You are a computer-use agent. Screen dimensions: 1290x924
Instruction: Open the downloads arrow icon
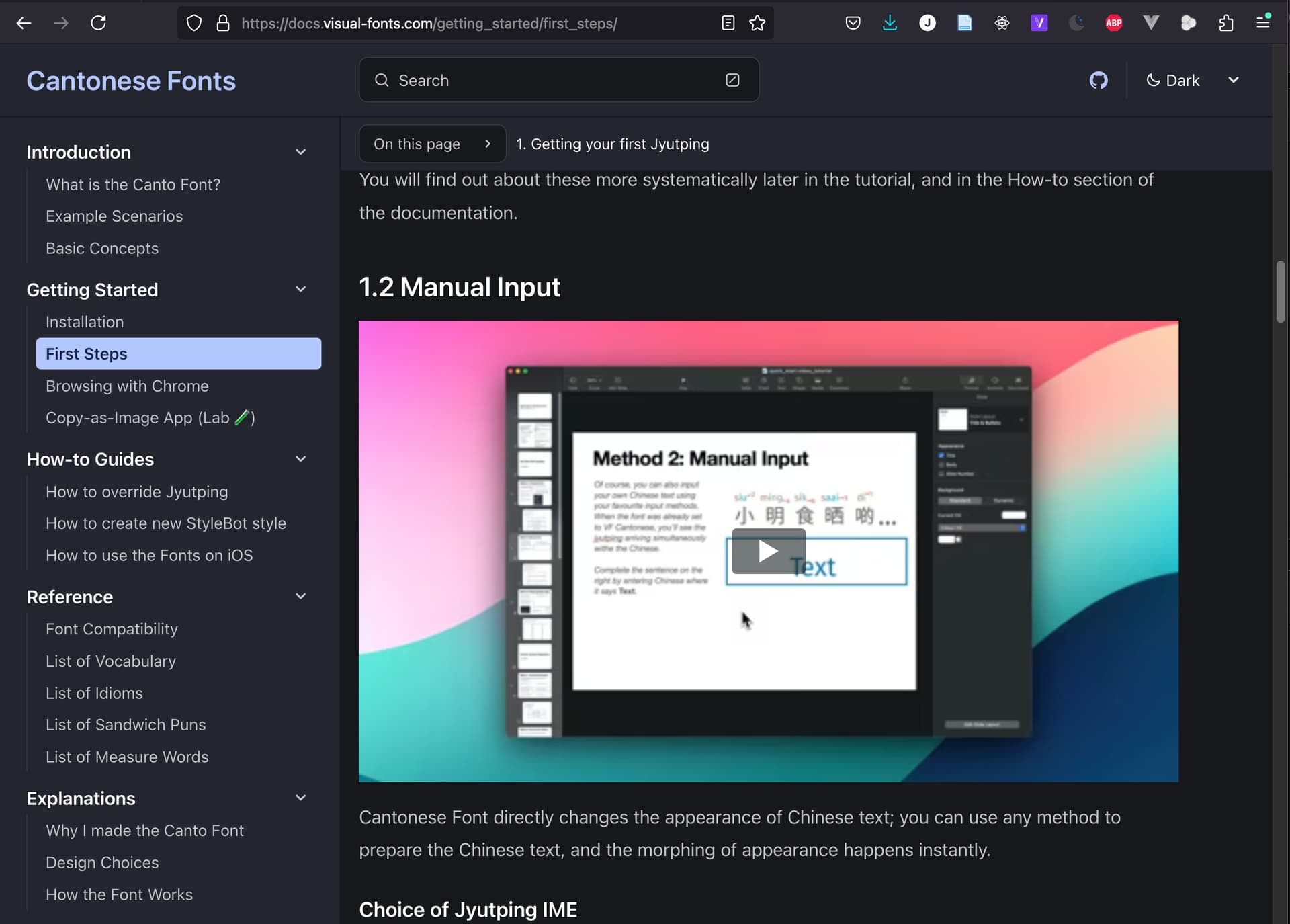890,23
